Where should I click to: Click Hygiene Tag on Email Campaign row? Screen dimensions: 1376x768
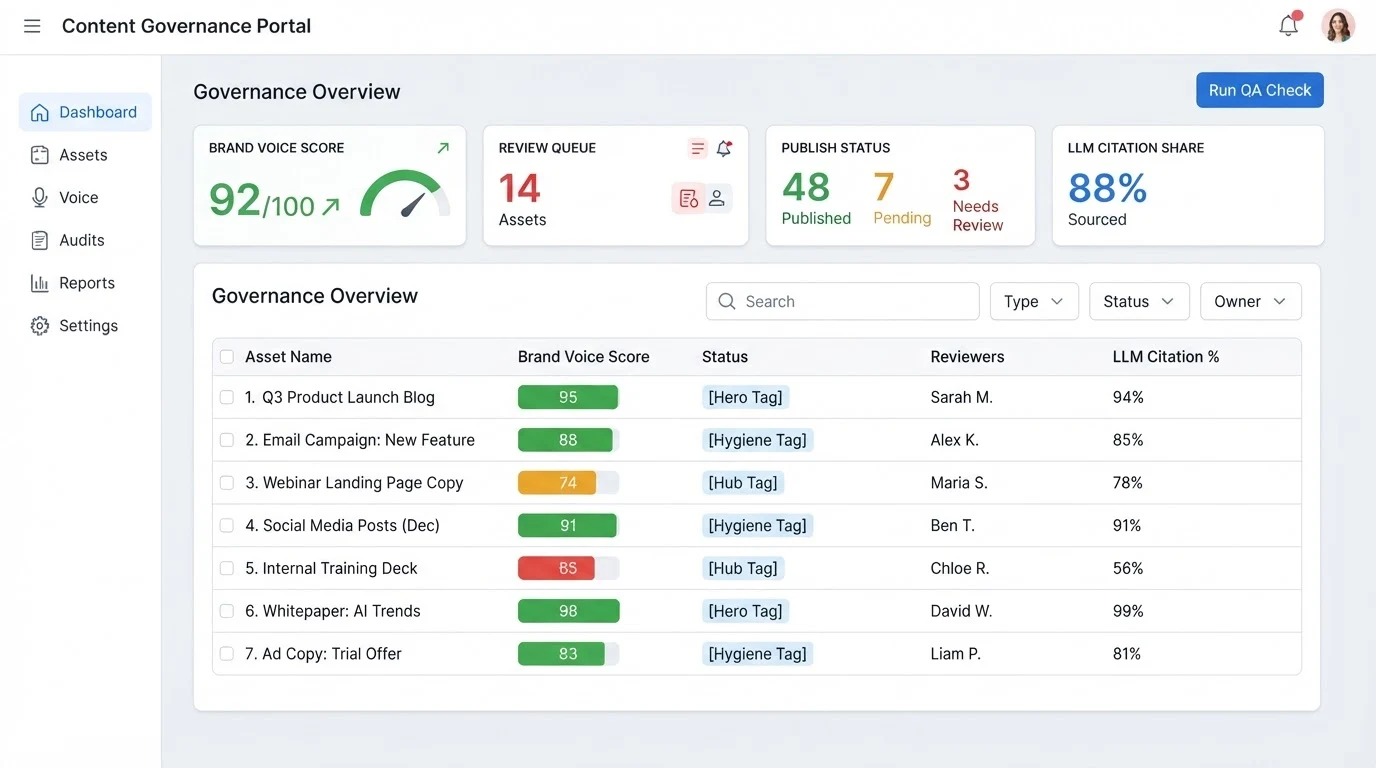pos(757,440)
